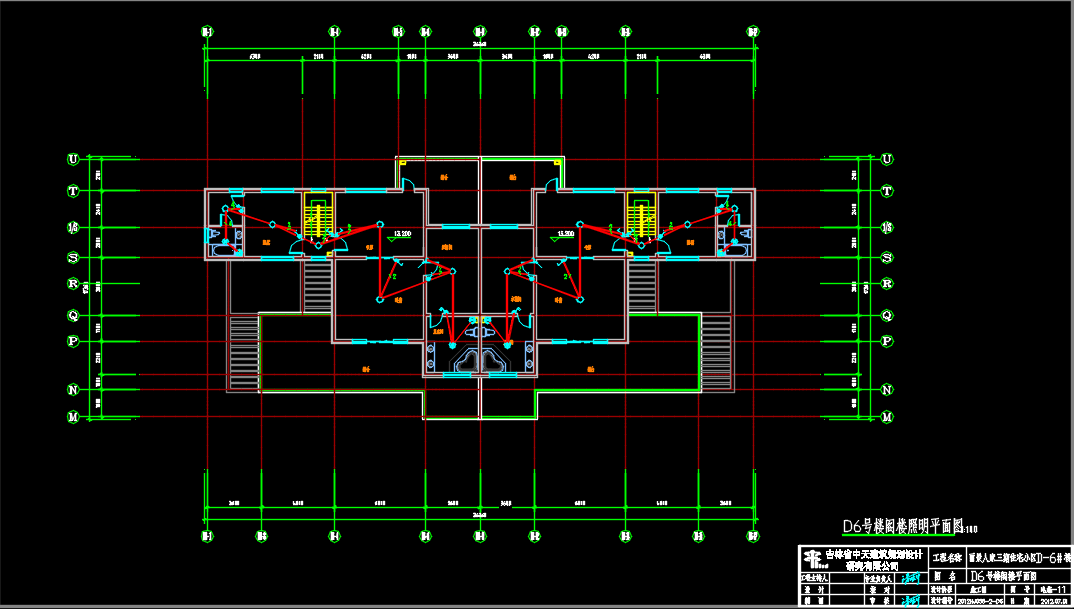Select the 图名 label cell
1074x609 pixels.
pyautogui.click(x=946, y=575)
